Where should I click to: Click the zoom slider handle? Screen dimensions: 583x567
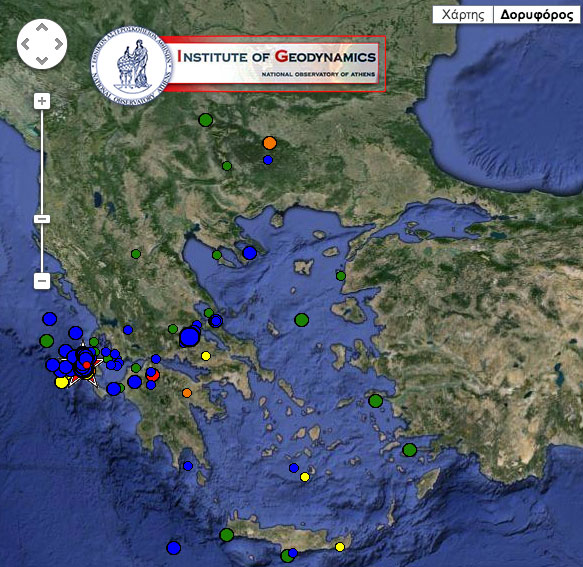(x=42, y=219)
